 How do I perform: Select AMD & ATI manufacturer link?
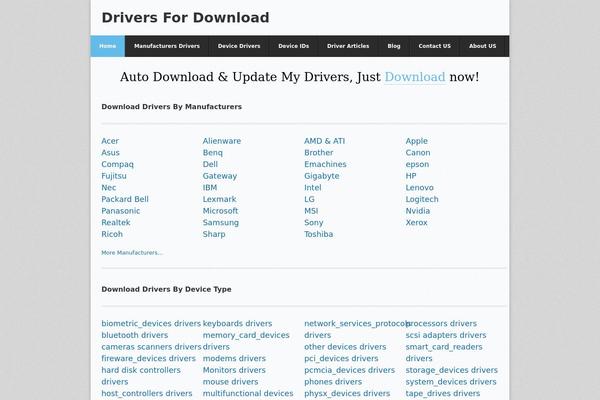coord(324,141)
